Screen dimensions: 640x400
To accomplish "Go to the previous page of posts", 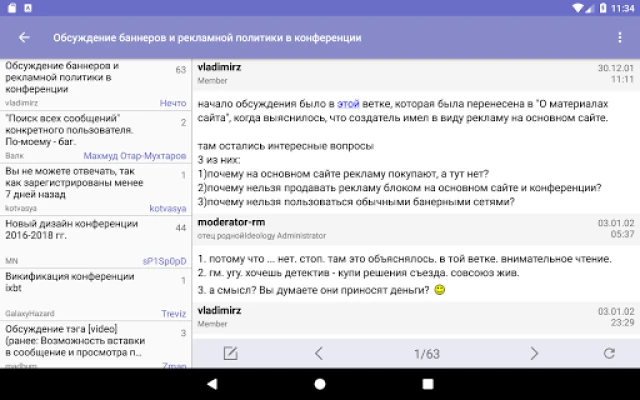I will click(319, 353).
